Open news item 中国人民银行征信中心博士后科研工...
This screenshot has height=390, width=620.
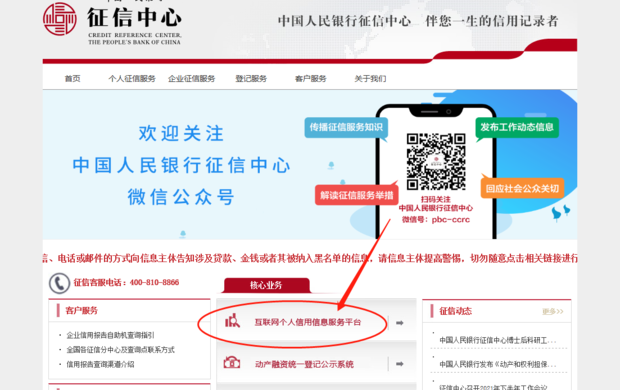tap(498, 340)
